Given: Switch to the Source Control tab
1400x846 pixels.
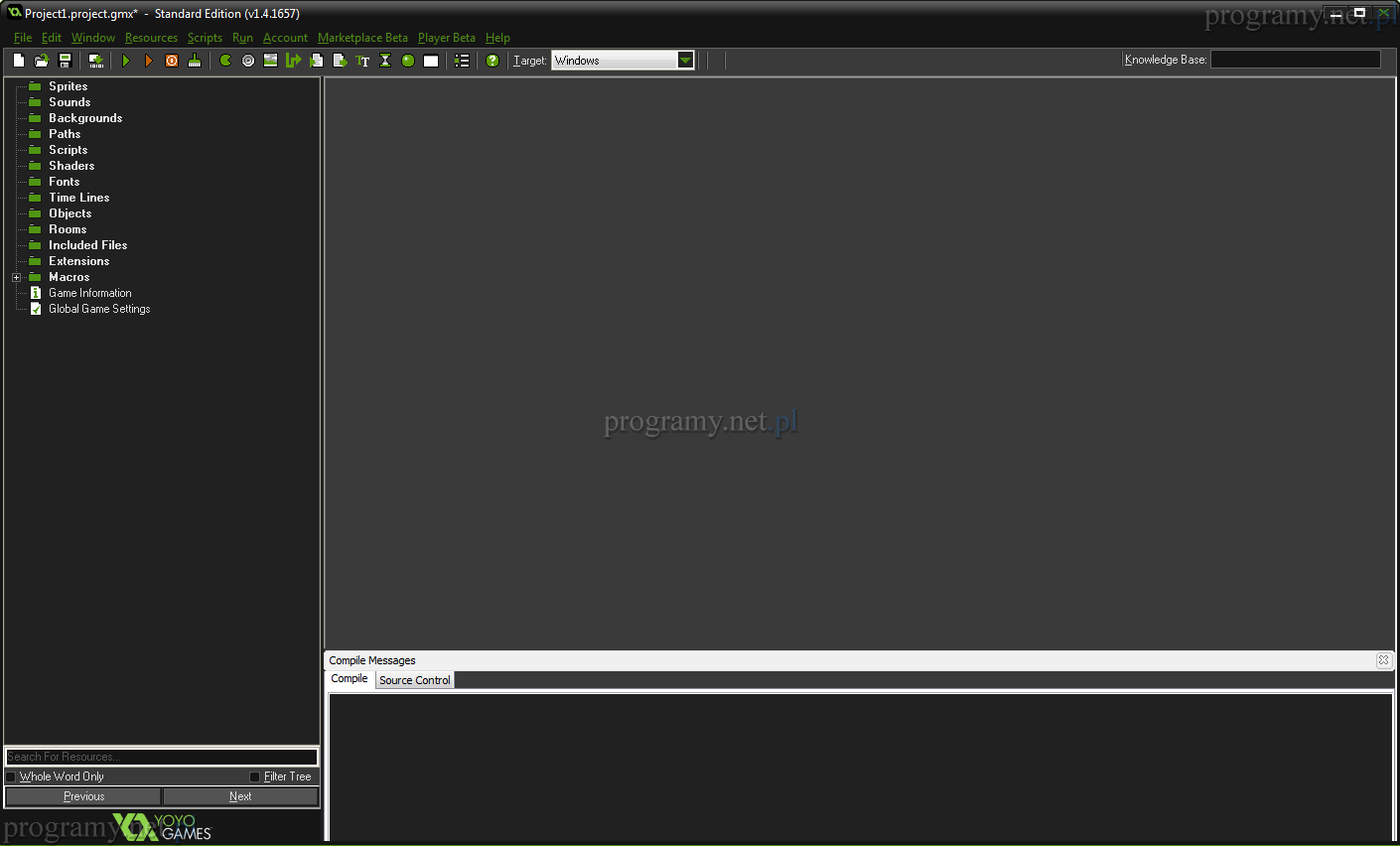Looking at the screenshot, I should [x=414, y=680].
